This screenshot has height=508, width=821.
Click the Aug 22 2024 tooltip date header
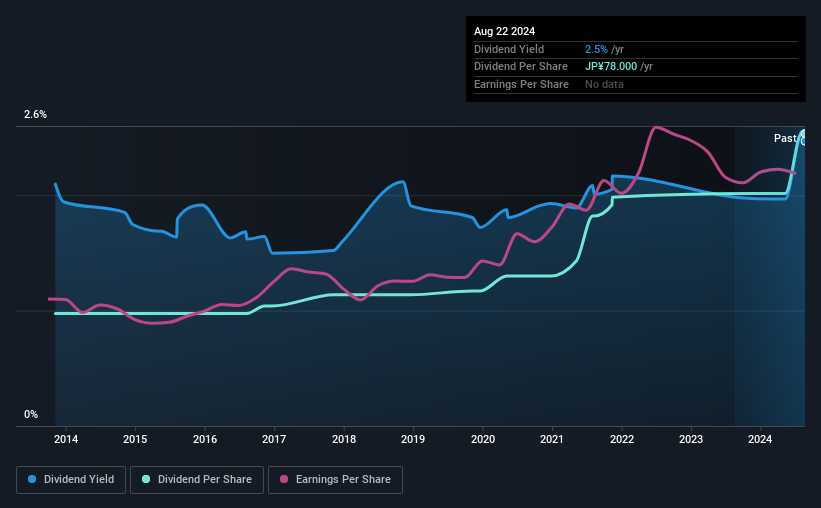502,31
